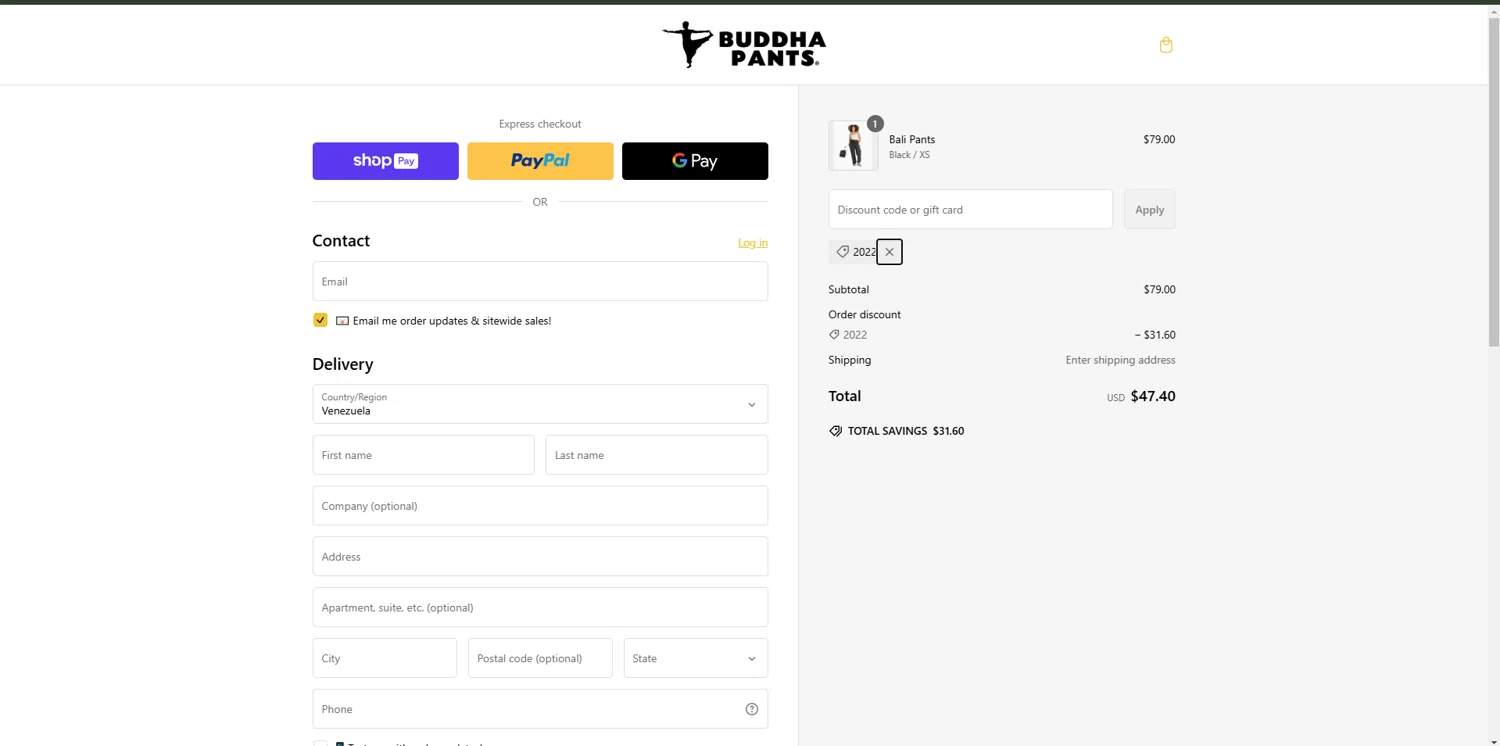Click the Subtotal $79.00 amount
1500x746 pixels.
click(1159, 289)
